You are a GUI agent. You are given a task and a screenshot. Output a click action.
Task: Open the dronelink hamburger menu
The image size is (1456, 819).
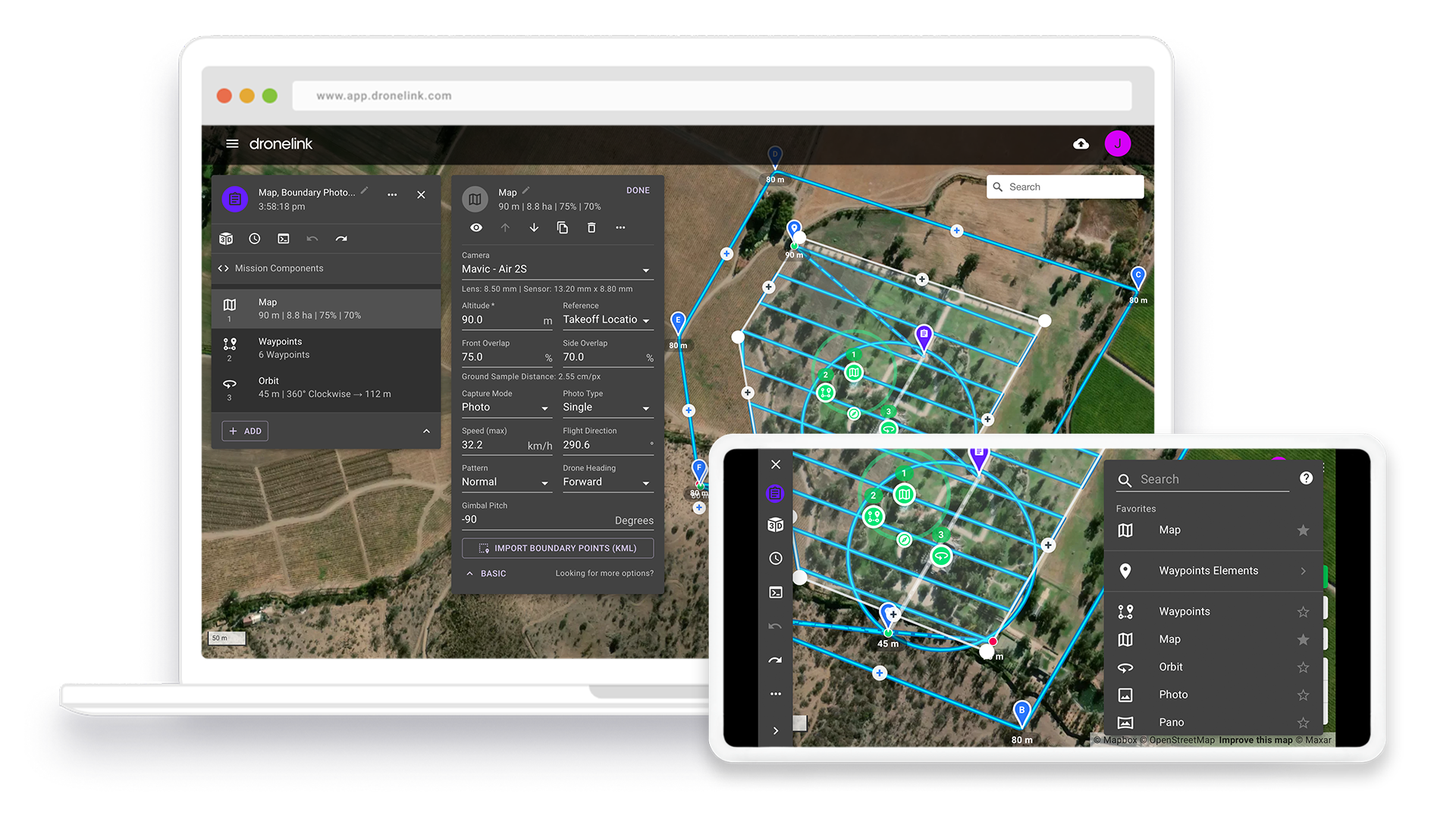pyautogui.click(x=232, y=144)
